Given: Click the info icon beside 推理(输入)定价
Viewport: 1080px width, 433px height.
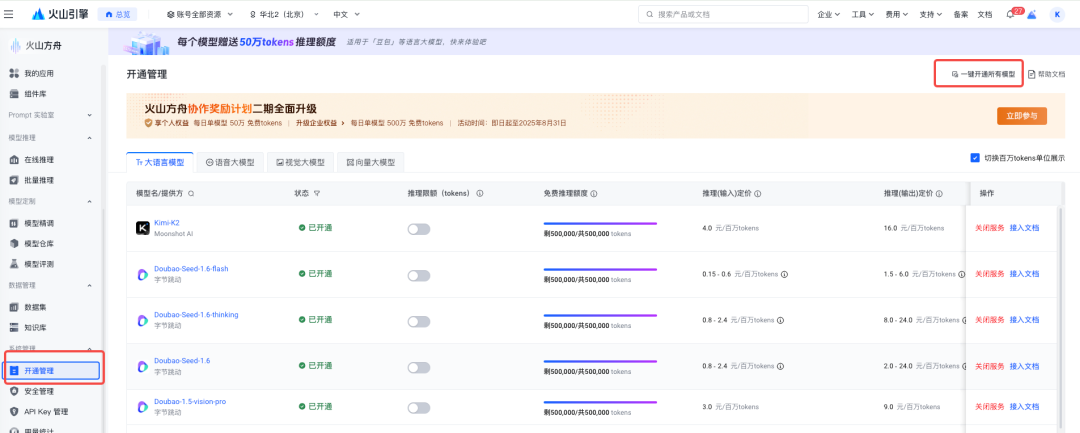Looking at the screenshot, I should (x=756, y=193).
